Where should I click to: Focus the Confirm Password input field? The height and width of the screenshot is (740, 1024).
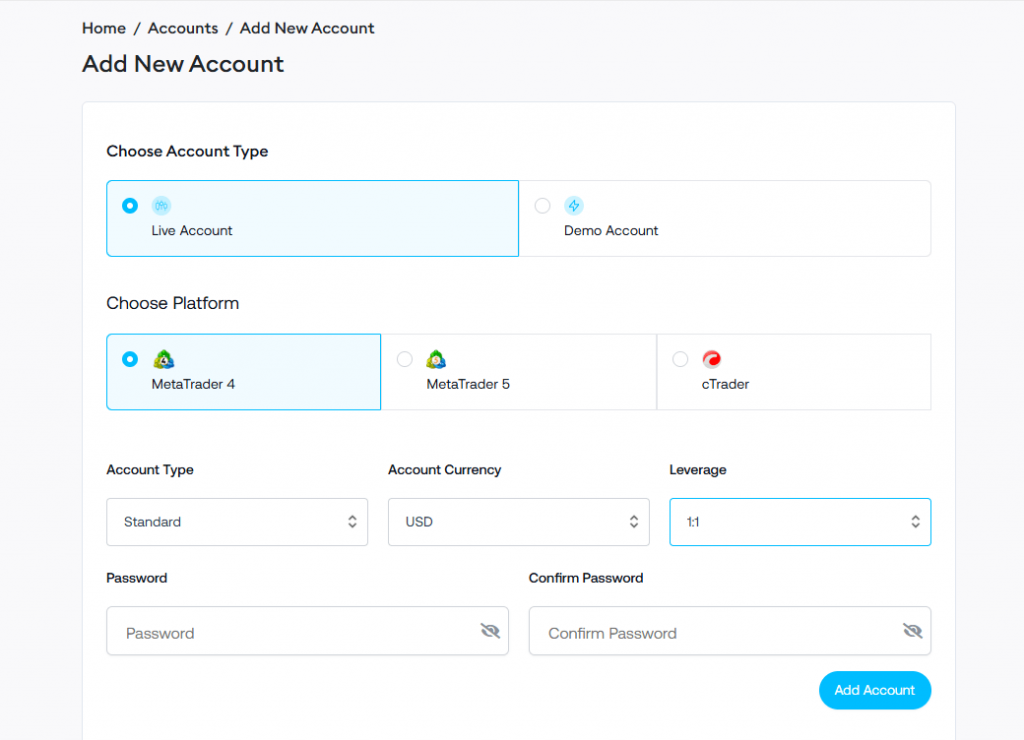point(729,631)
